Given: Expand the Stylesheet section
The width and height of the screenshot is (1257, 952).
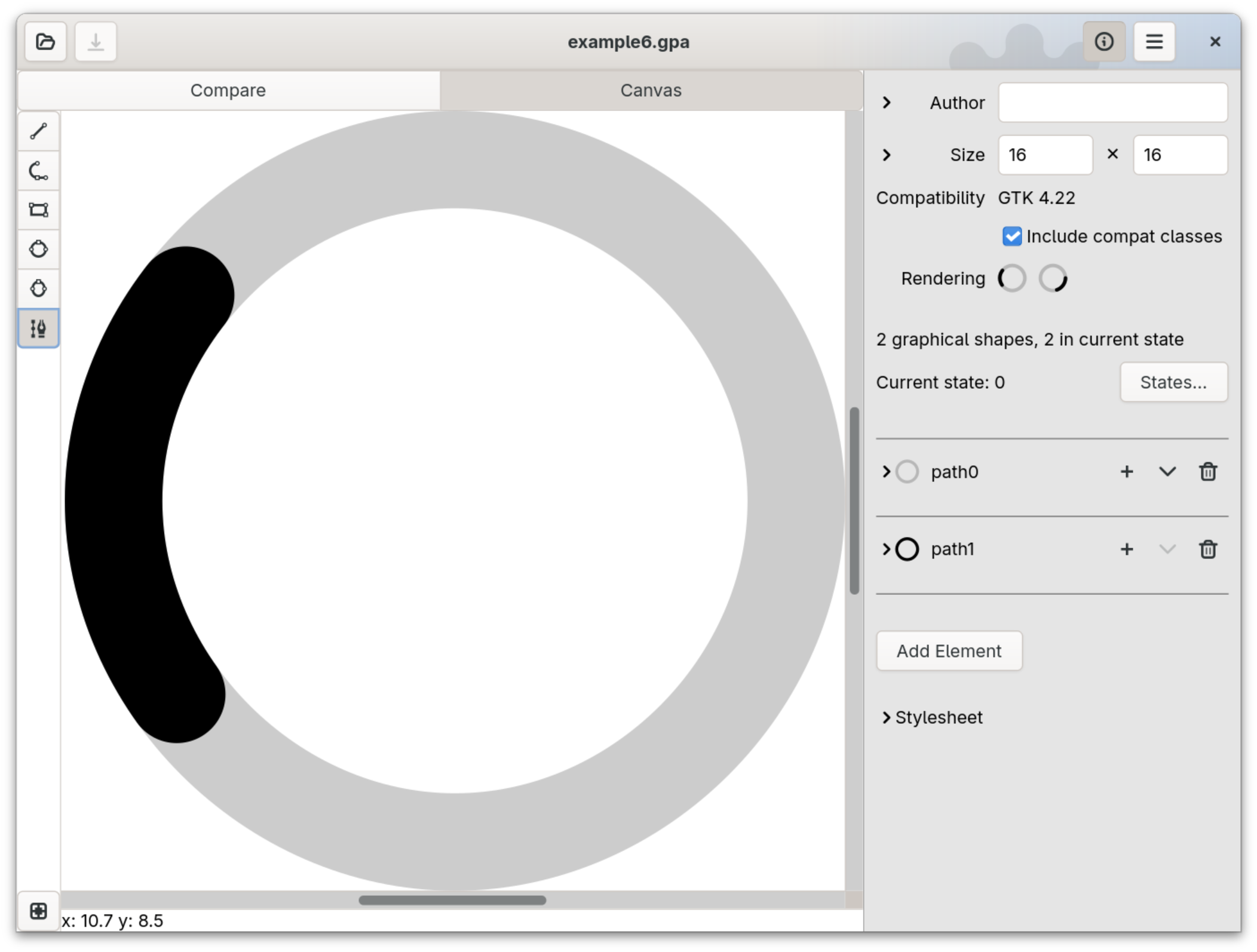Looking at the screenshot, I should click(x=886, y=717).
